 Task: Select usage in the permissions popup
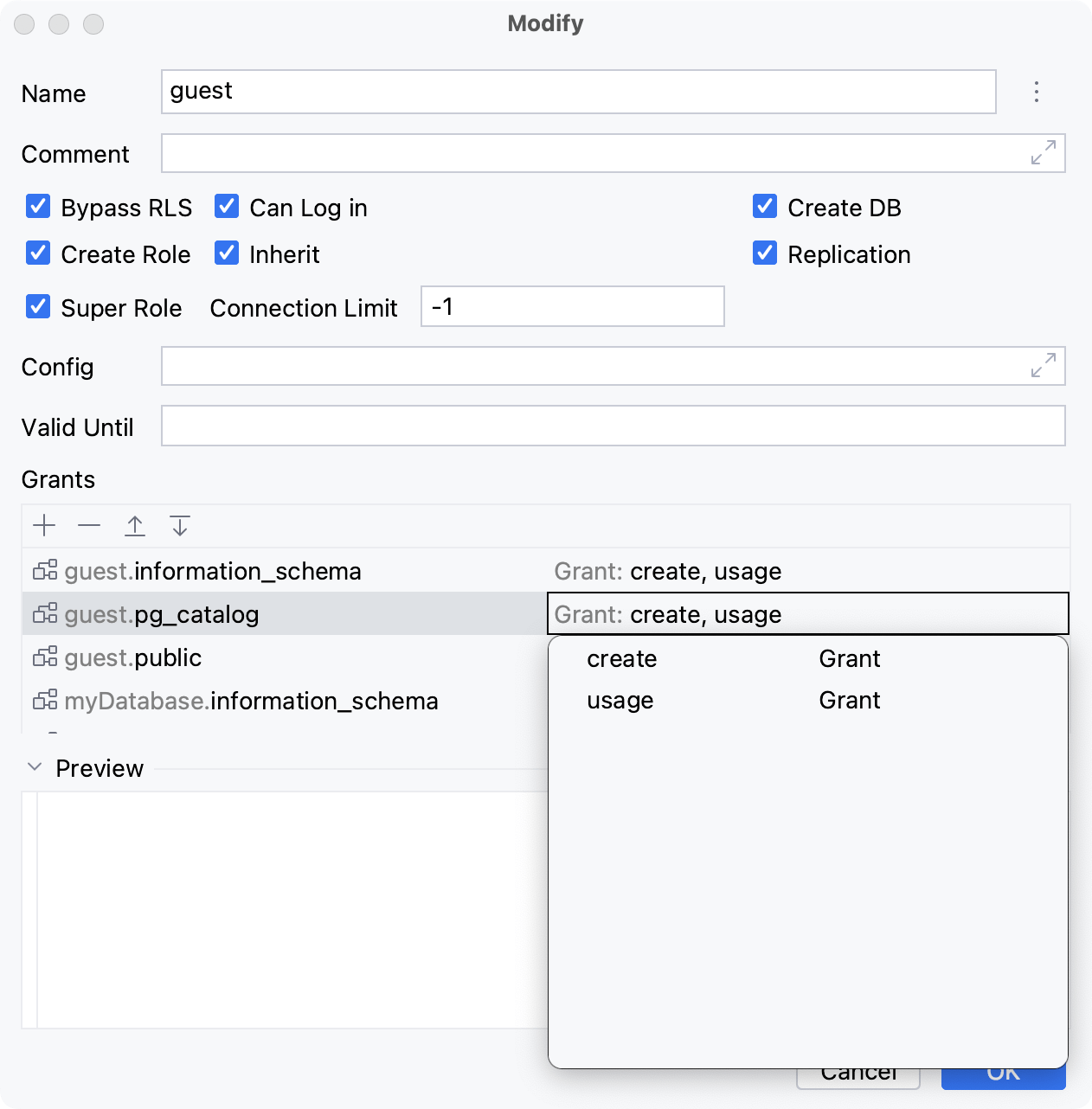[x=620, y=700]
